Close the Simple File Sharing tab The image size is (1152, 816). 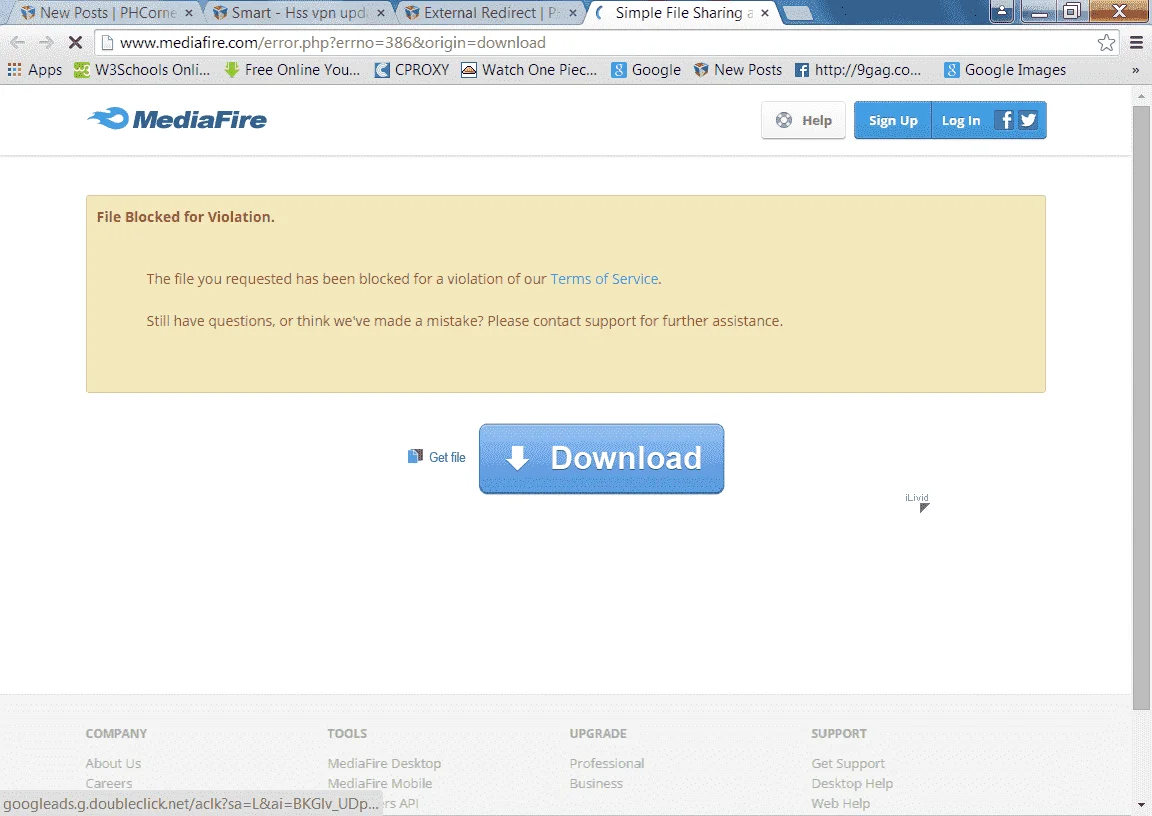click(765, 13)
